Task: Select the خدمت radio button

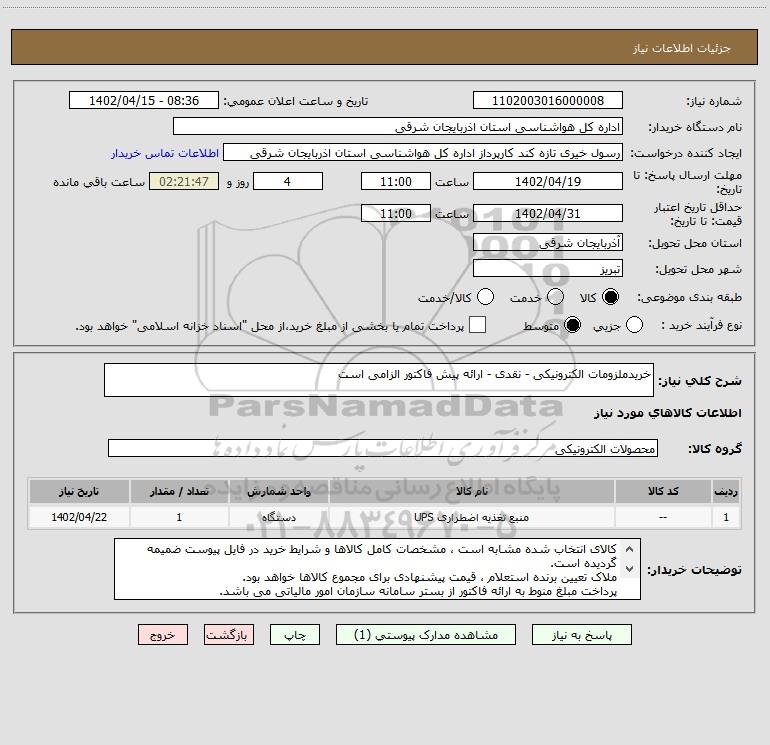Action: pos(555,297)
